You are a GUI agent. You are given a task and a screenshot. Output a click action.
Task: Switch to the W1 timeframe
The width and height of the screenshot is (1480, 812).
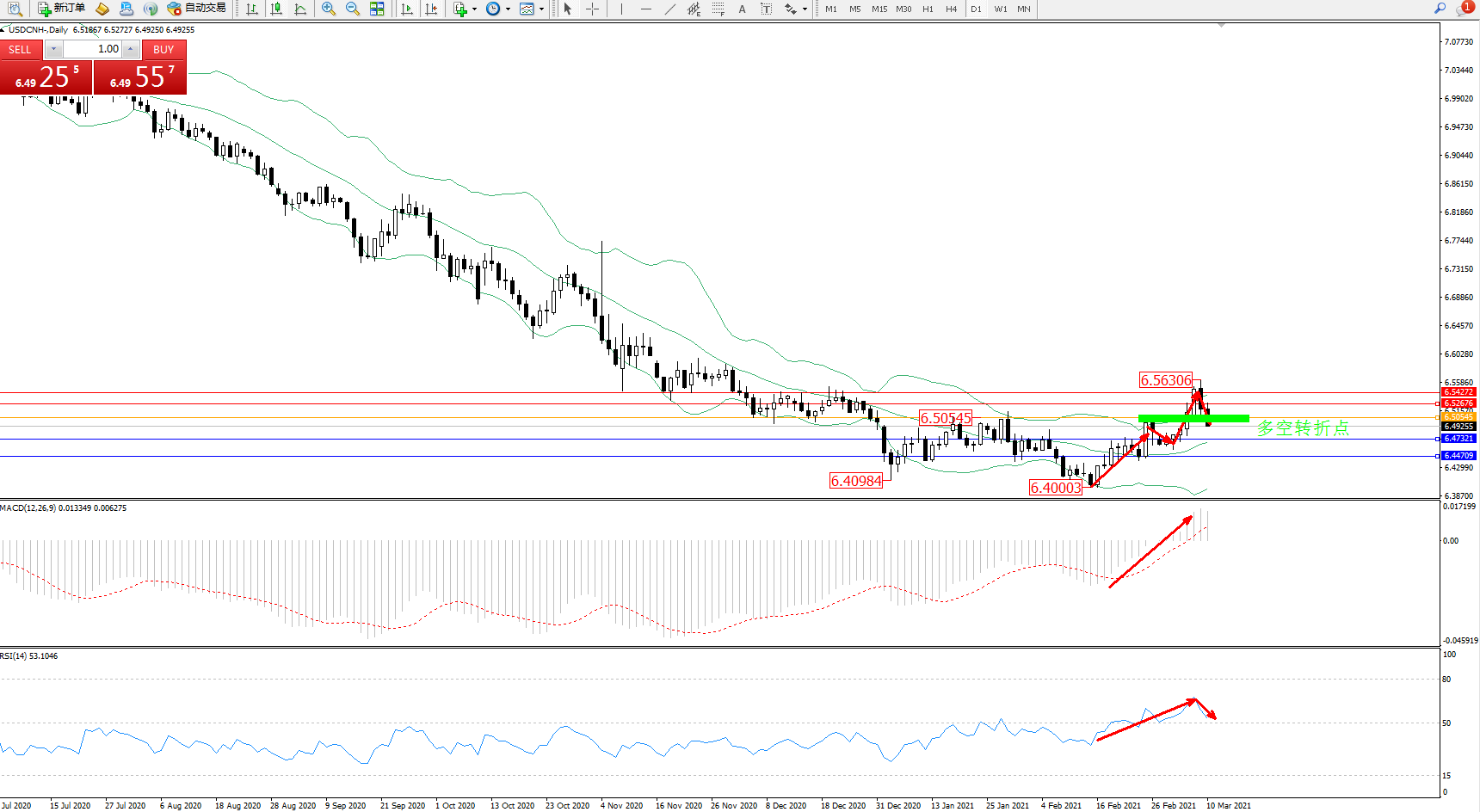click(1000, 9)
